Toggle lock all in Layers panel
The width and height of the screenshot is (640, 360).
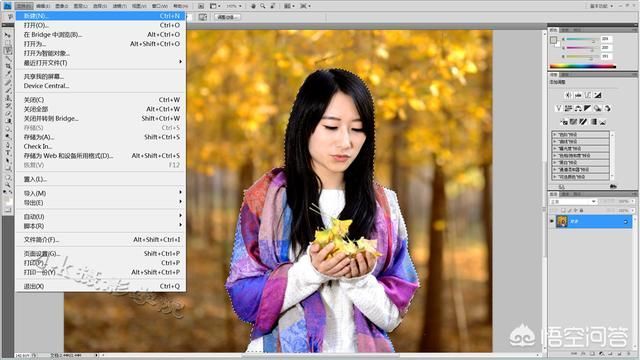click(581, 210)
